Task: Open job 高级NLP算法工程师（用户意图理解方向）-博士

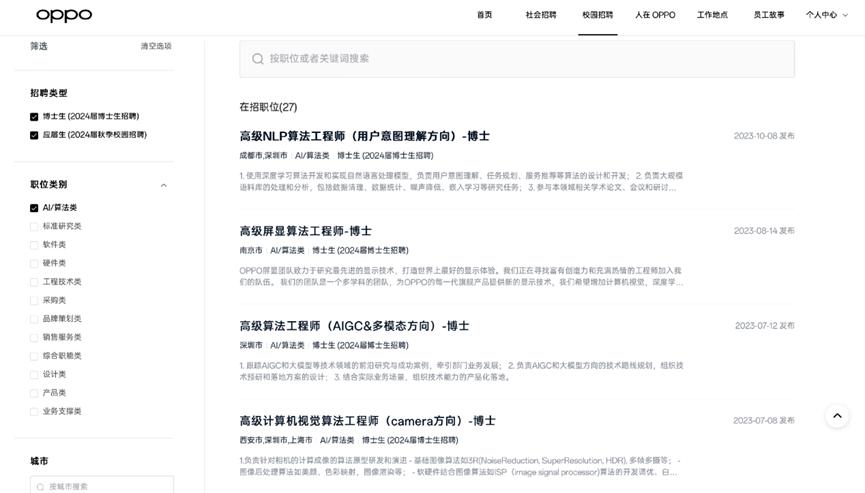Action: pyautogui.click(x=365, y=136)
